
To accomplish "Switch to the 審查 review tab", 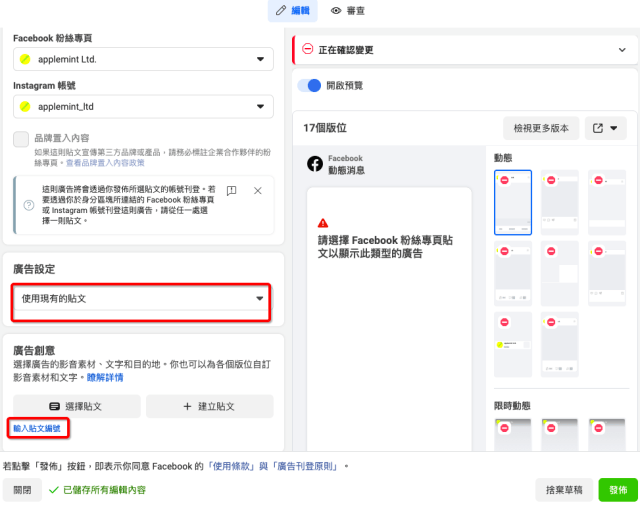I will (x=348, y=11).
